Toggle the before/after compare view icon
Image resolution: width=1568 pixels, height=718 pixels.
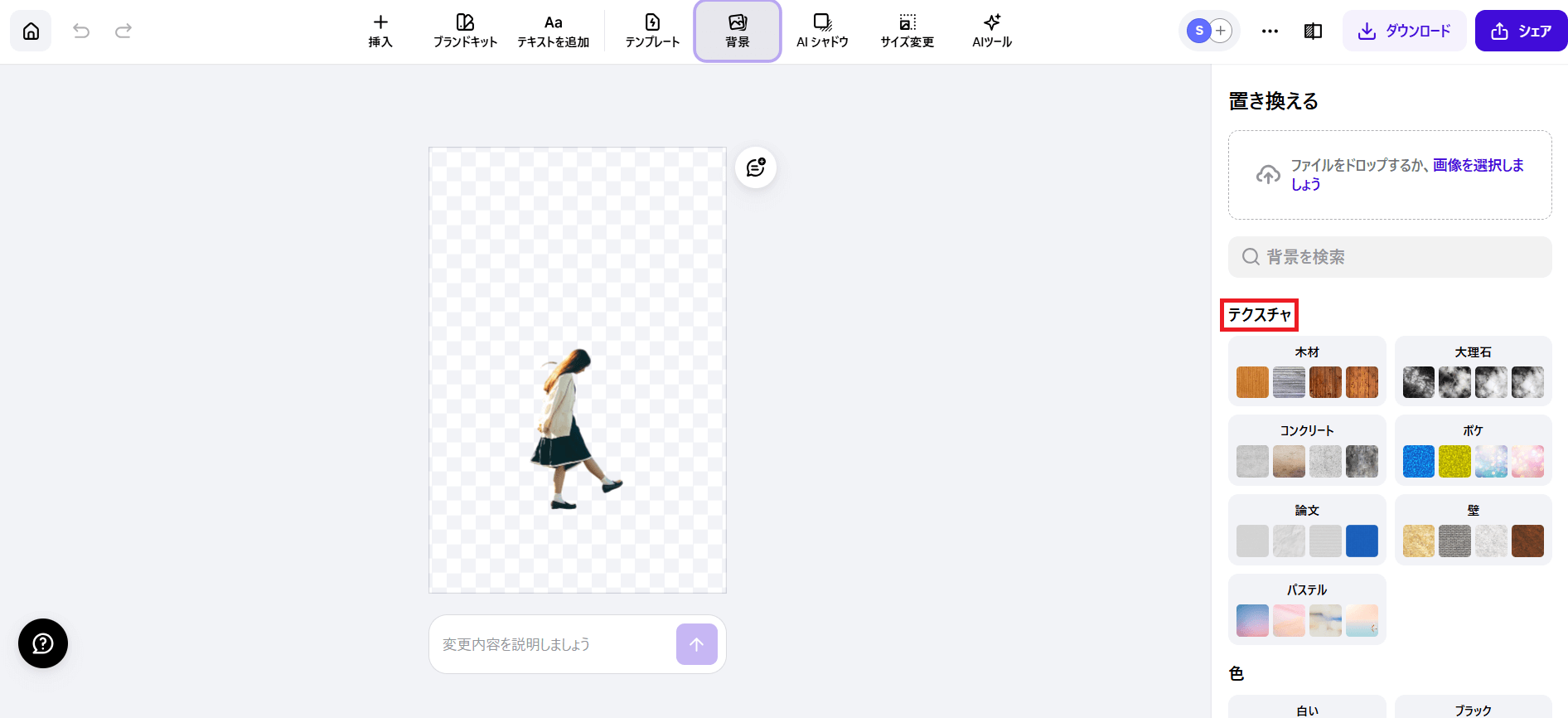click(x=1313, y=32)
